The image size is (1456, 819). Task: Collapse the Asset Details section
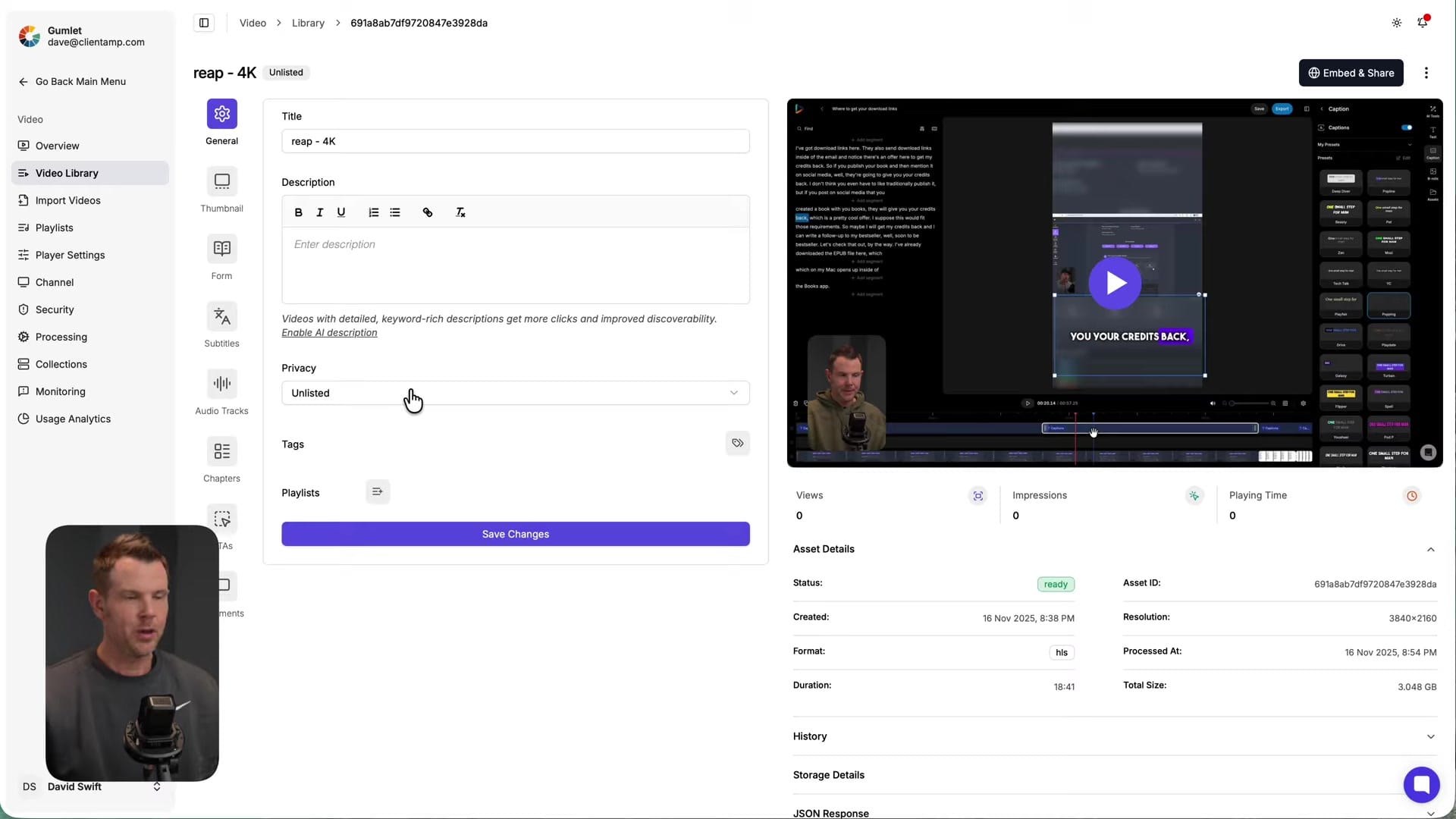1430,549
